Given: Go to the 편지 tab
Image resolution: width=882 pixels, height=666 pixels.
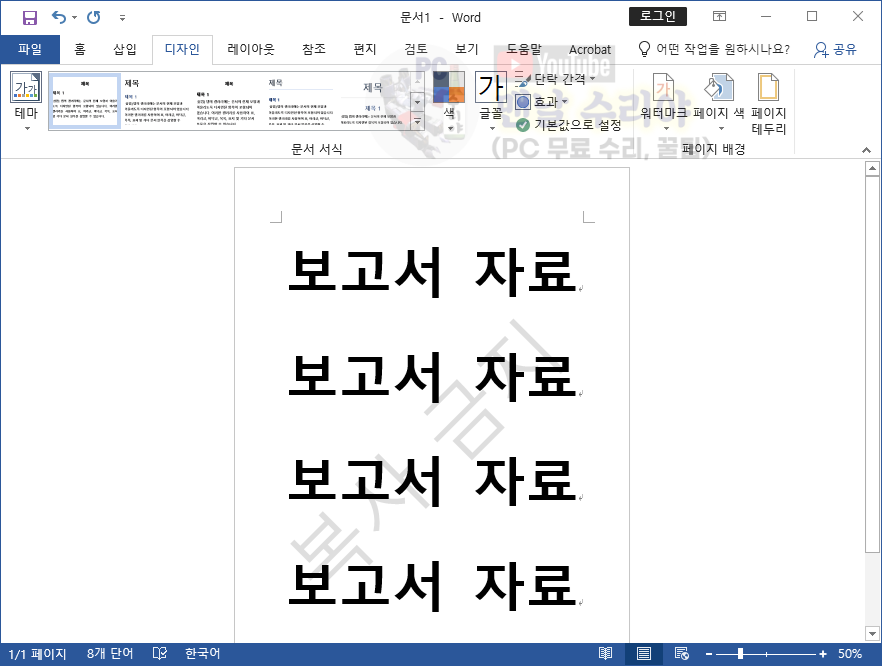Looking at the screenshot, I should click(x=364, y=50).
